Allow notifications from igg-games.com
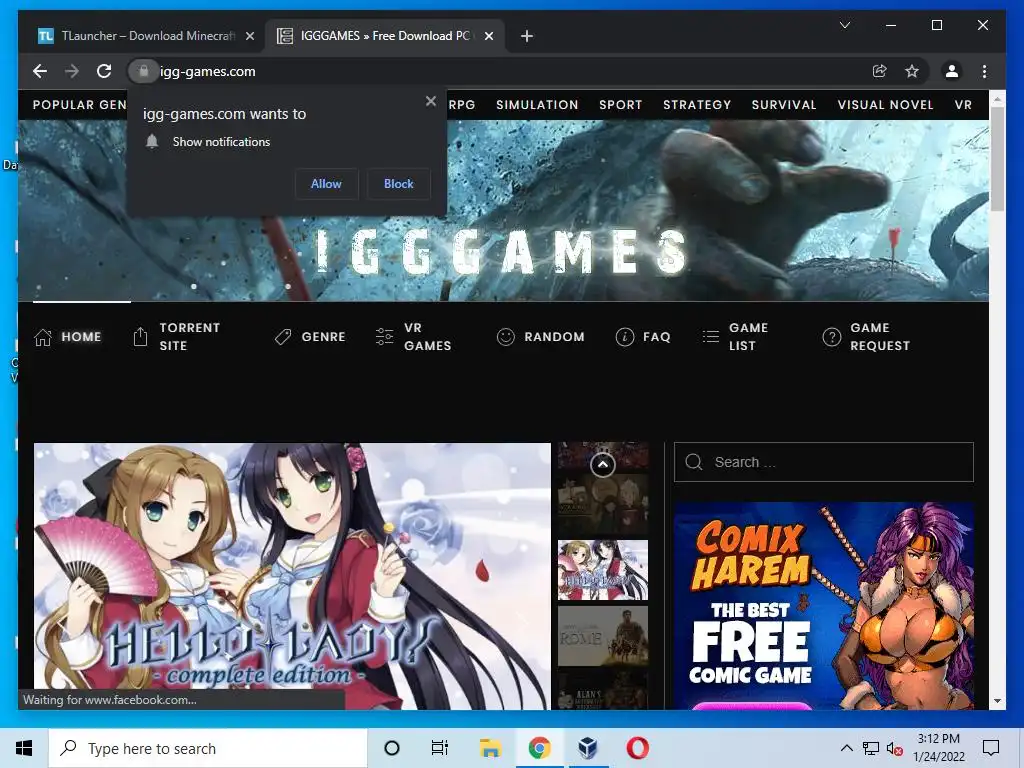This screenshot has height=768, width=1024. tap(327, 184)
